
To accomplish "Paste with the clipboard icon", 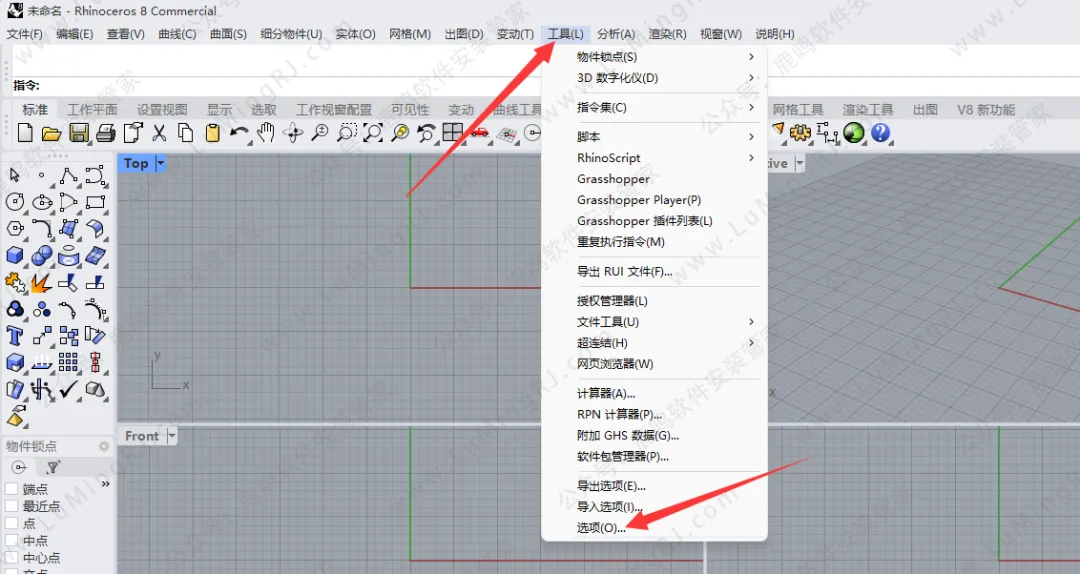I will (x=212, y=132).
